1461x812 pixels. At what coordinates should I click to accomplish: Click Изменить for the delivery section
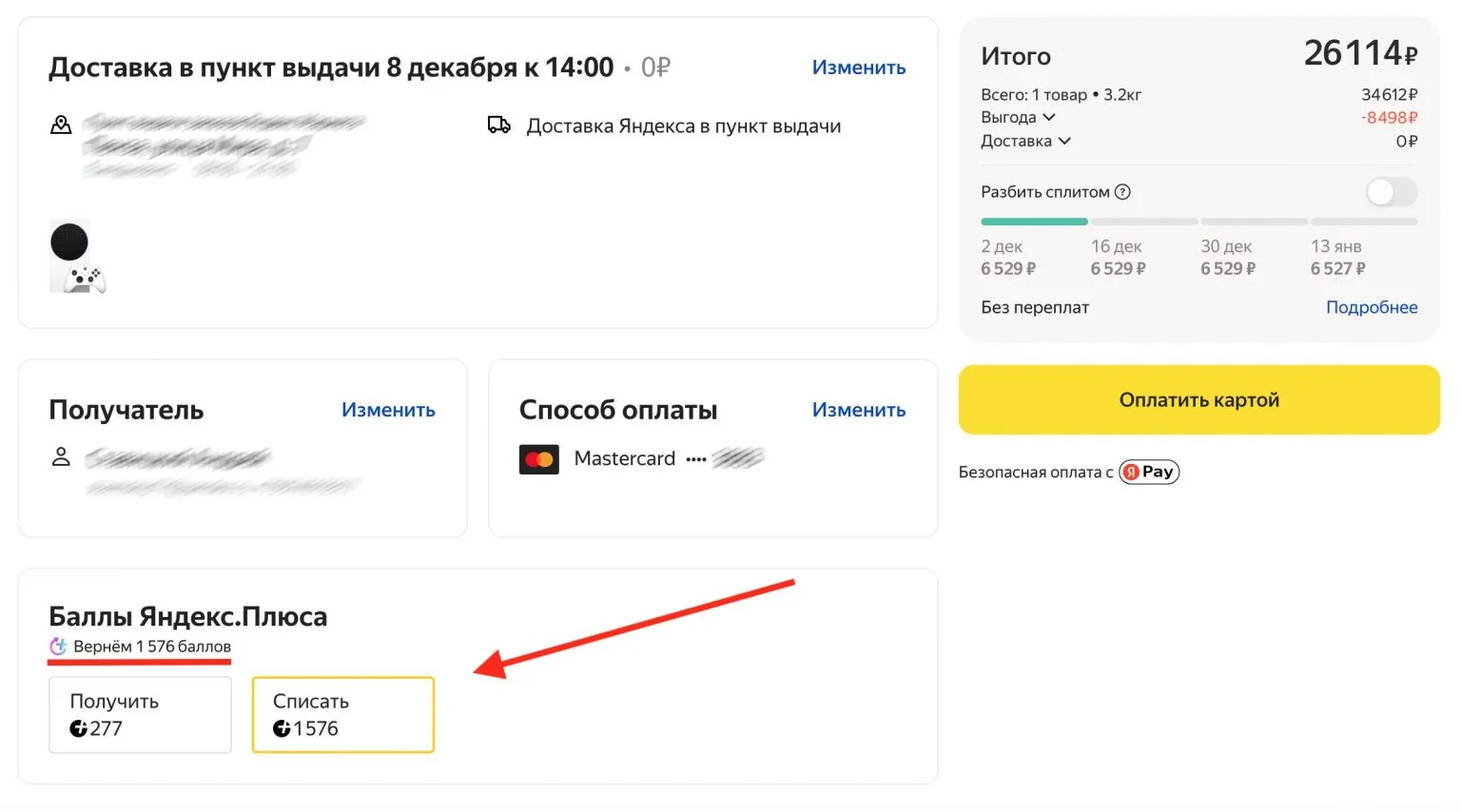coord(858,68)
